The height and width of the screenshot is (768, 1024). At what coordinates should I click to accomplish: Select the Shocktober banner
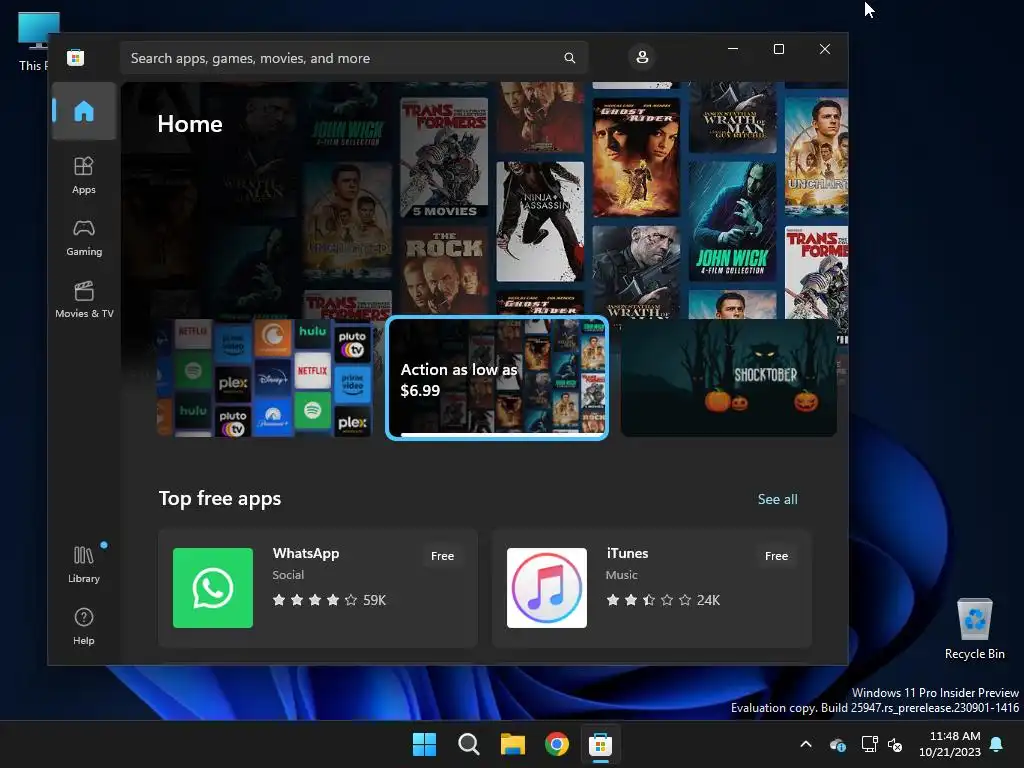(728, 378)
